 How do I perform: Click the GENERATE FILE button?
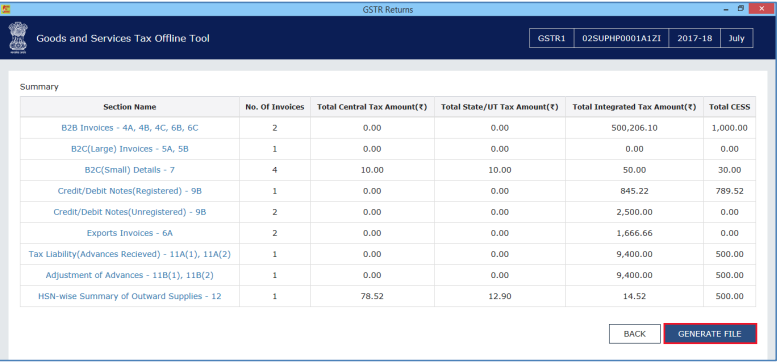[710, 334]
